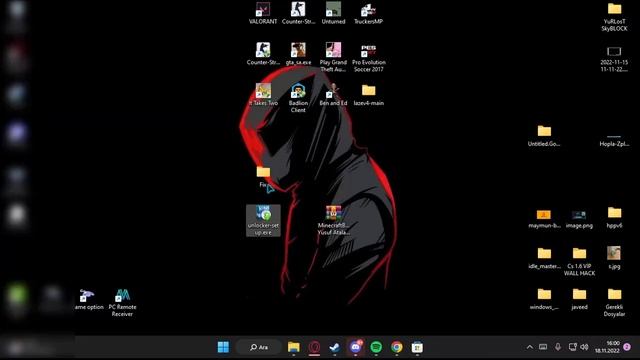Open Discord from the taskbar

click(356, 347)
